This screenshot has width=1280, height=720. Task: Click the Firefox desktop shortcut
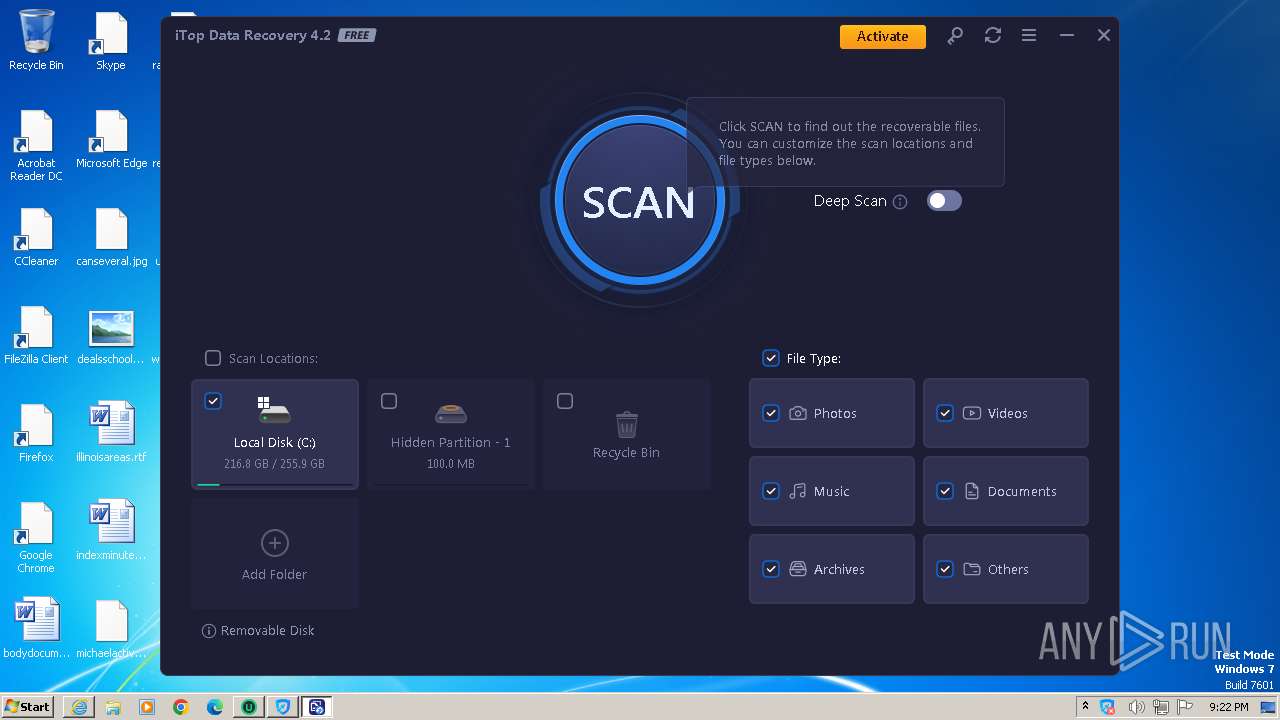[36, 433]
